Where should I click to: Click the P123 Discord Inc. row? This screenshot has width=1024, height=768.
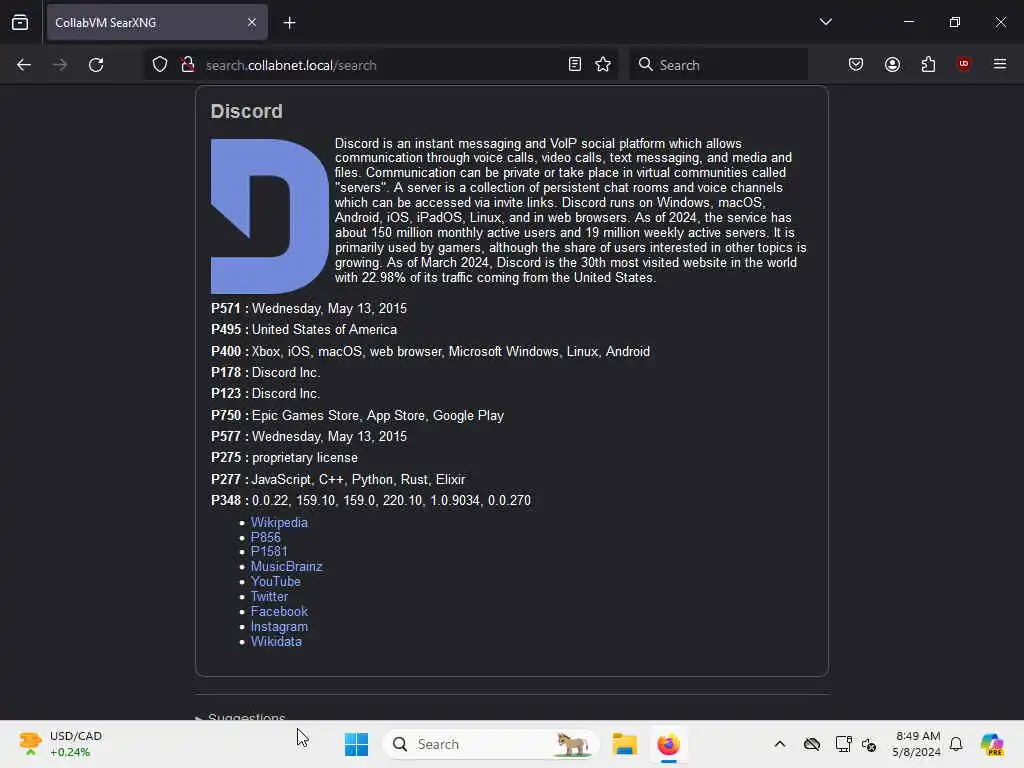(265, 394)
